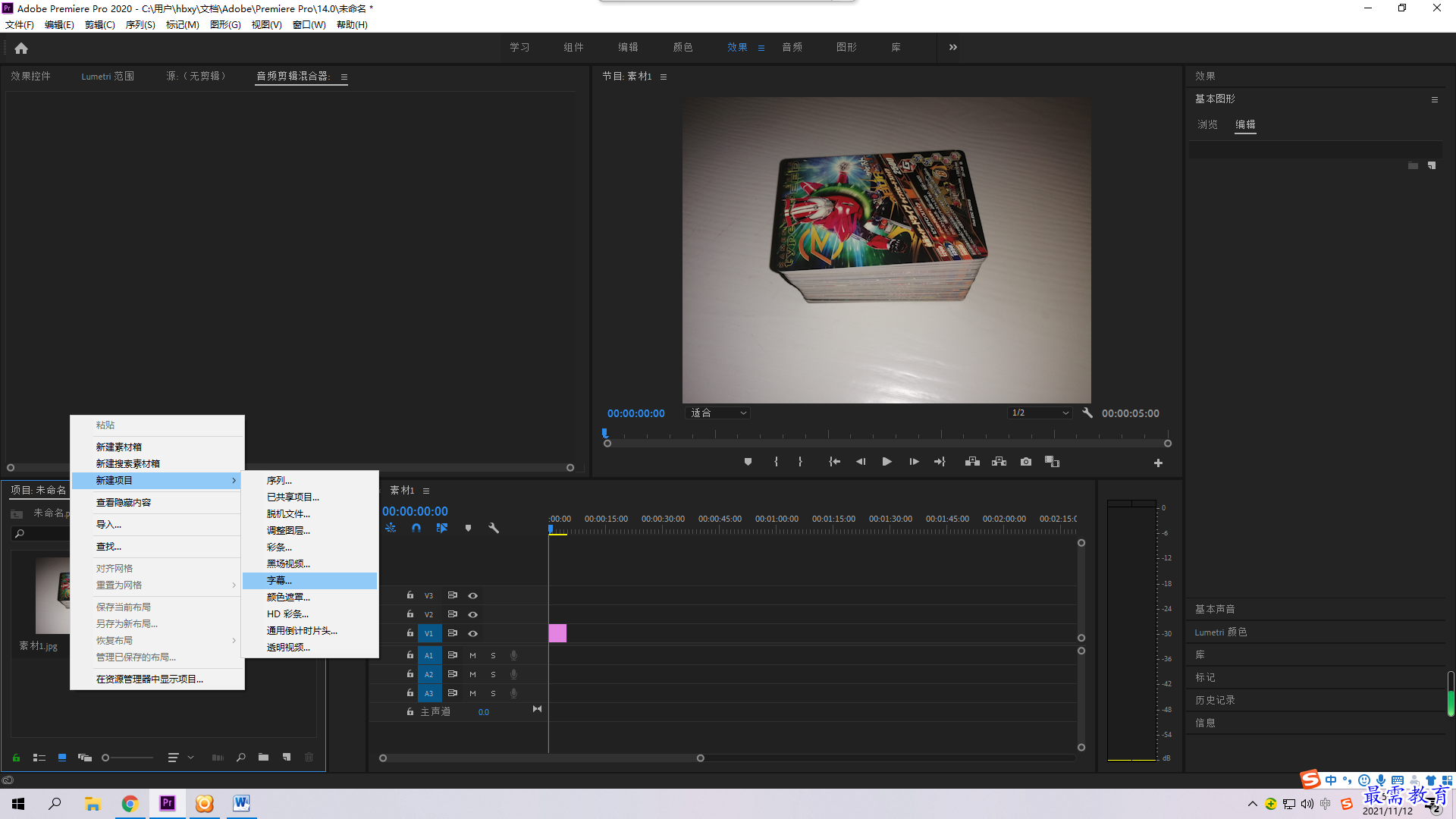1456x819 pixels.
Task: Open comparison view button
Action: [x=1052, y=462]
